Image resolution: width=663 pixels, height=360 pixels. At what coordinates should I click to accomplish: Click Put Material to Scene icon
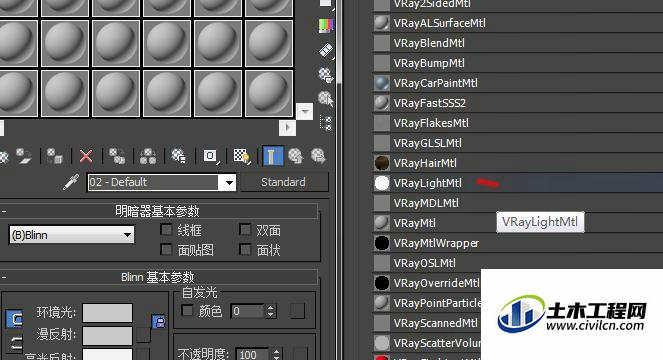coord(23,156)
